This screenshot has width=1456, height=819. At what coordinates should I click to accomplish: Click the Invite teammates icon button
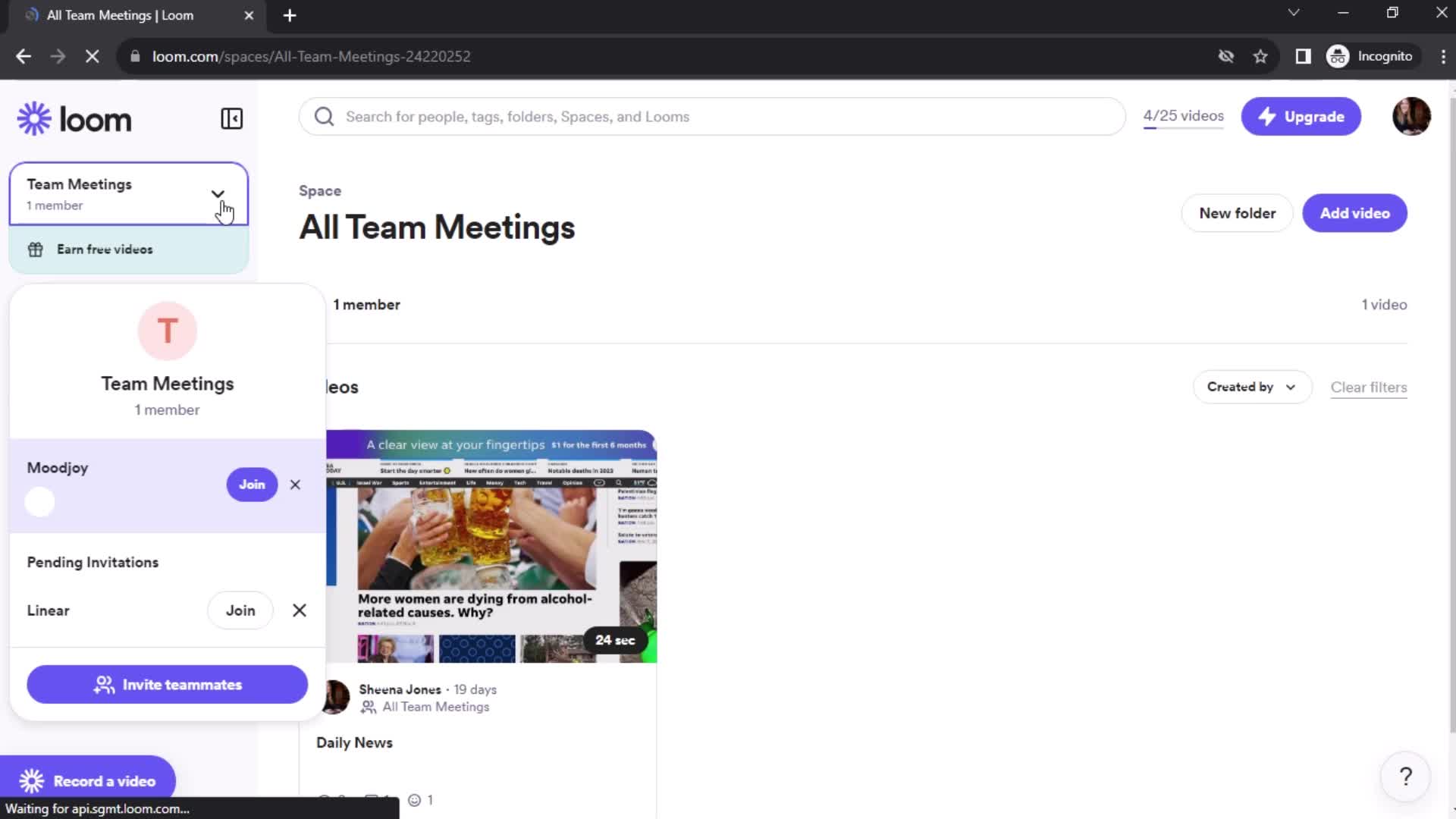(x=103, y=683)
